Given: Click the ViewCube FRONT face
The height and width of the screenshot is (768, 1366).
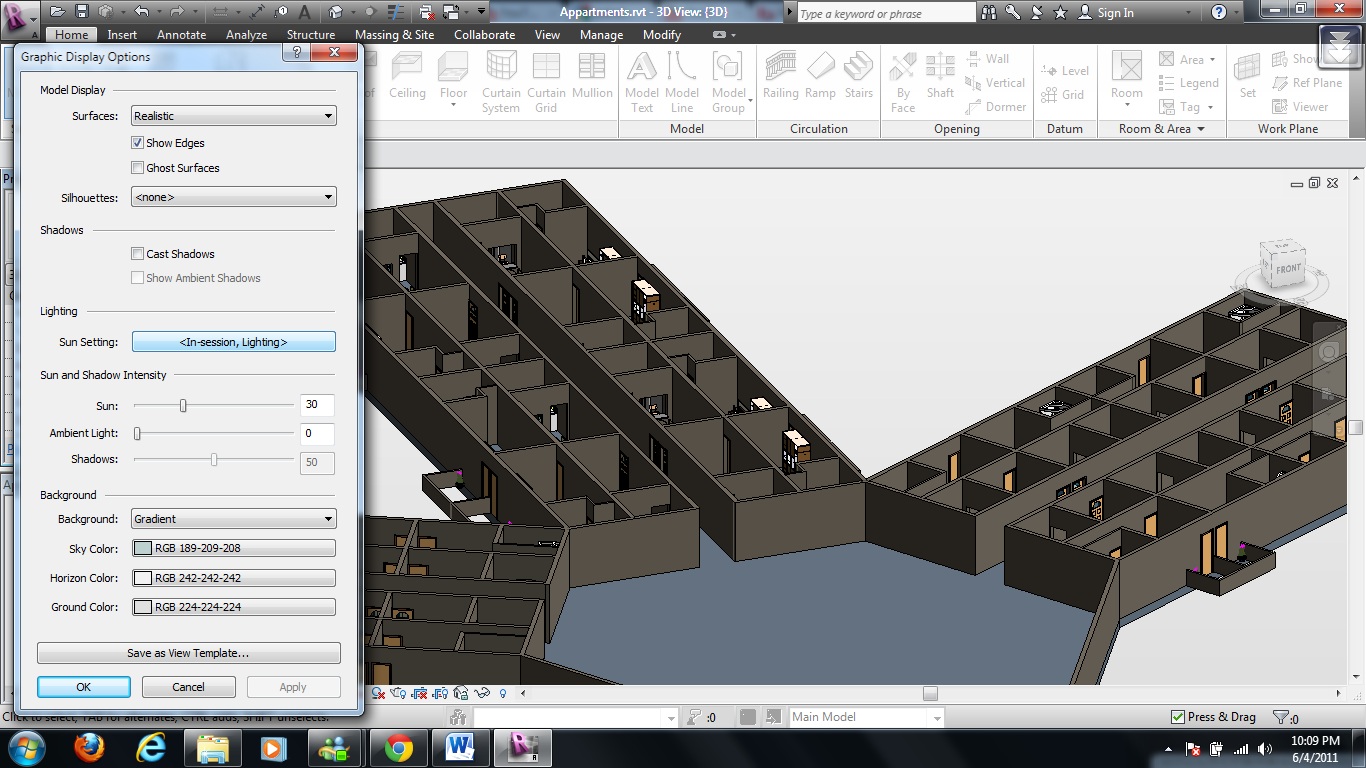Looking at the screenshot, I should coord(1287,269).
